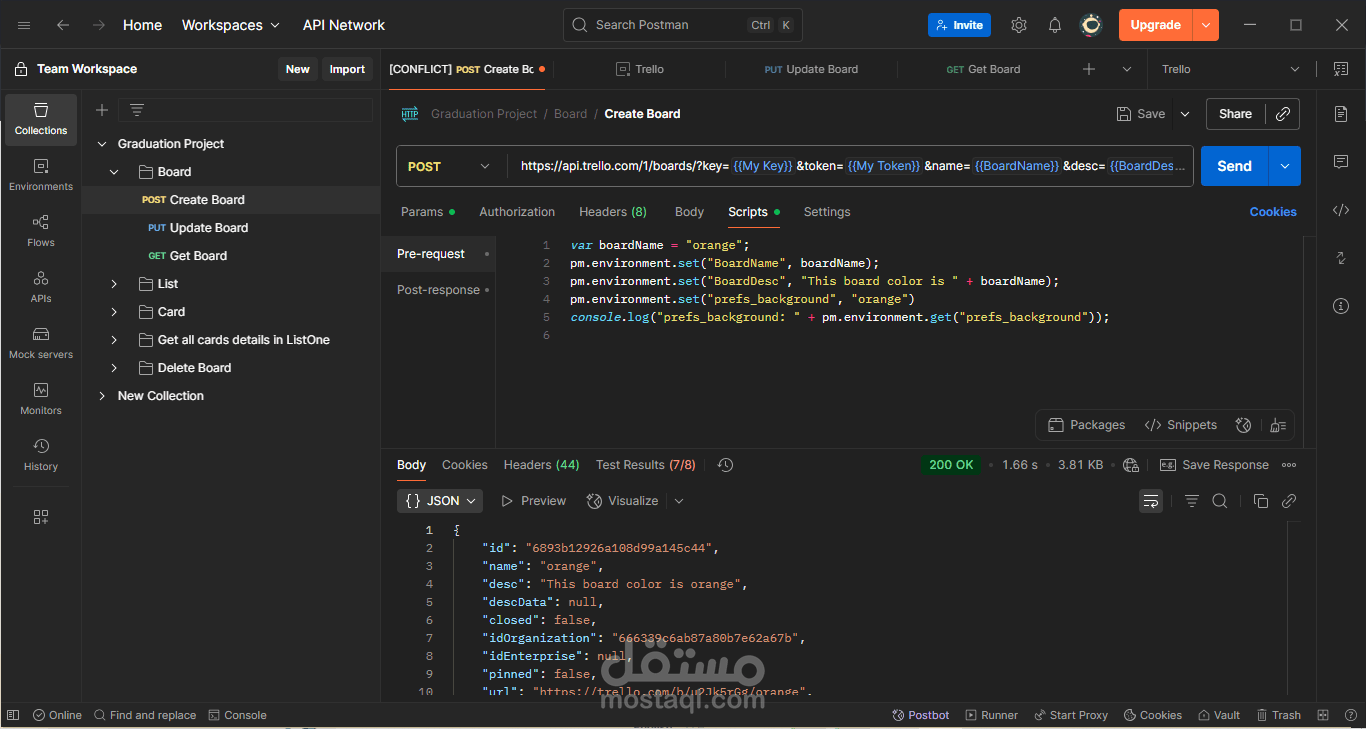Switch to the Post-response script tab
The image size is (1366, 729).
coord(438,290)
